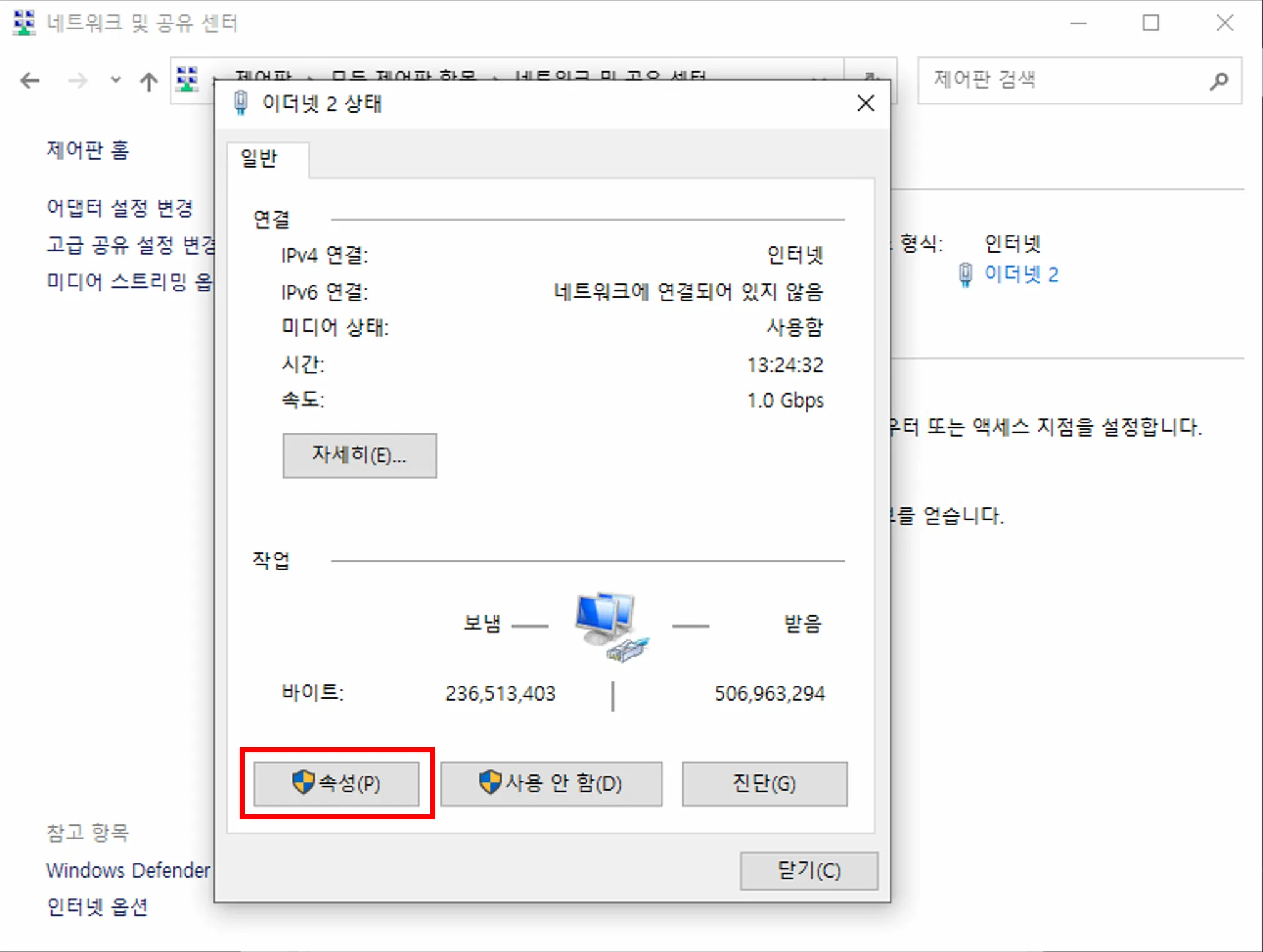Click the search magnifier icon

coord(1219,81)
